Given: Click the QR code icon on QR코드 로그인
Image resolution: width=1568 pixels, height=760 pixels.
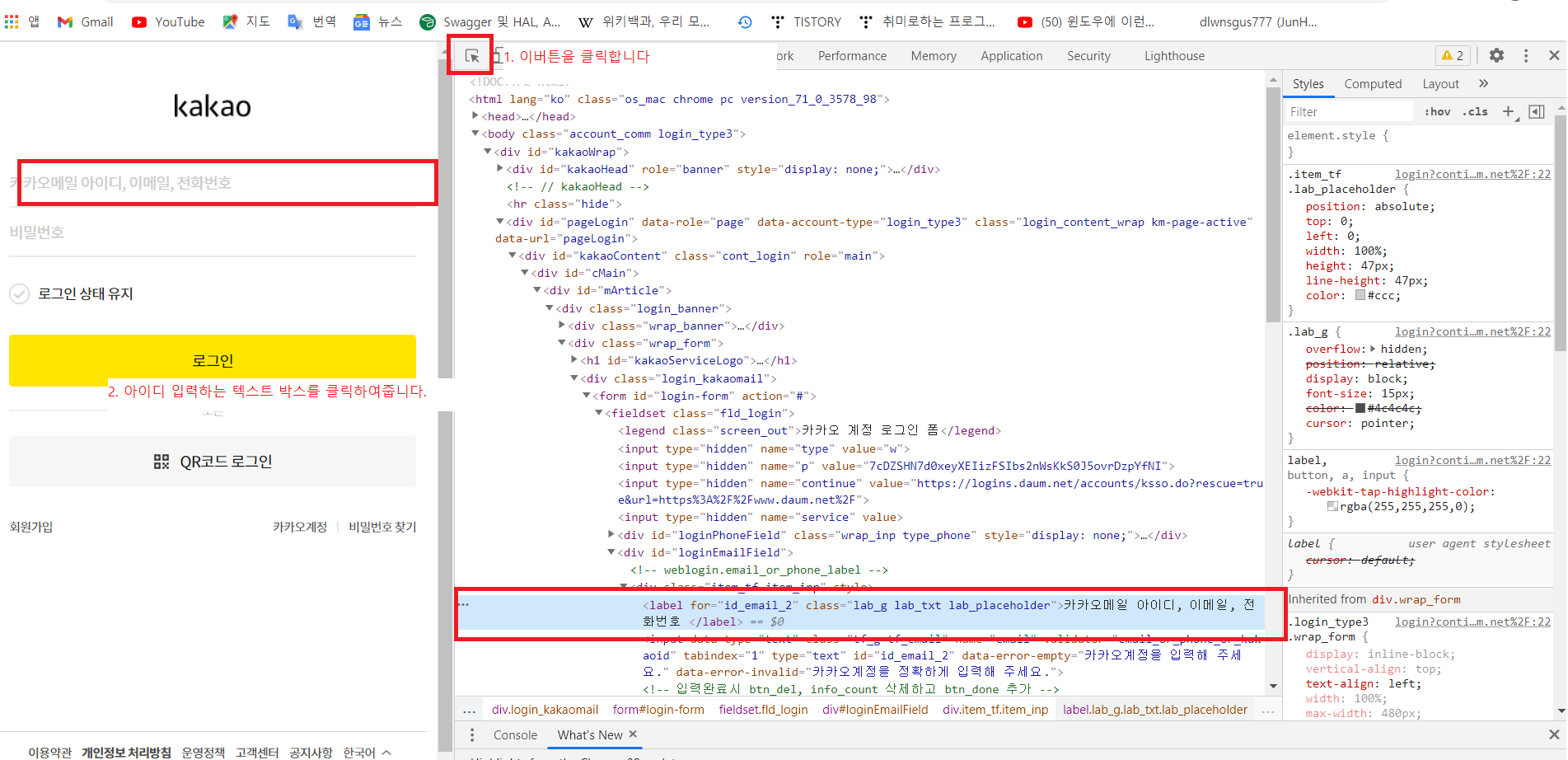Looking at the screenshot, I should tap(161, 462).
